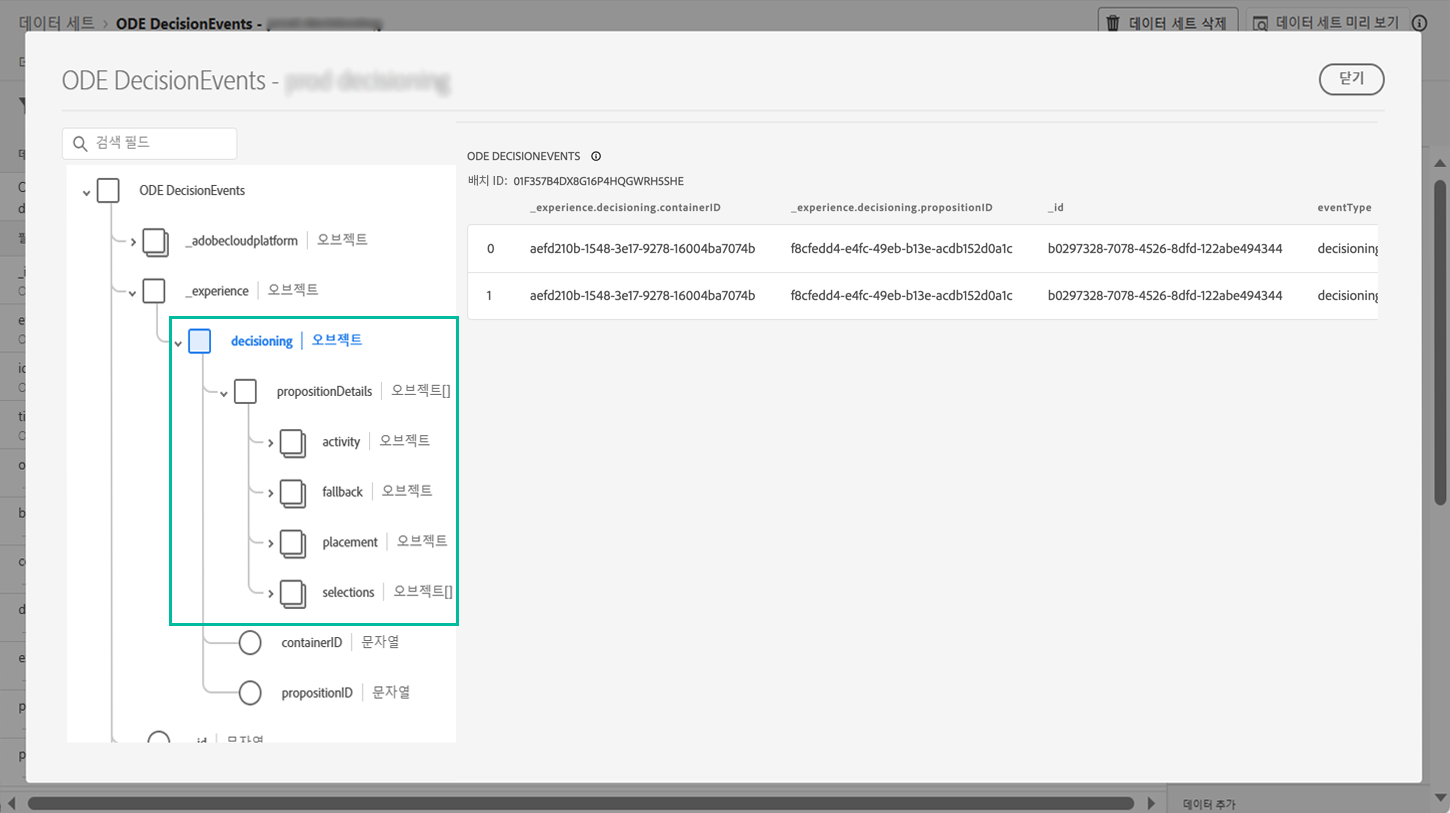
Task: Click the object icon beside fallback
Action: tap(292, 492)
